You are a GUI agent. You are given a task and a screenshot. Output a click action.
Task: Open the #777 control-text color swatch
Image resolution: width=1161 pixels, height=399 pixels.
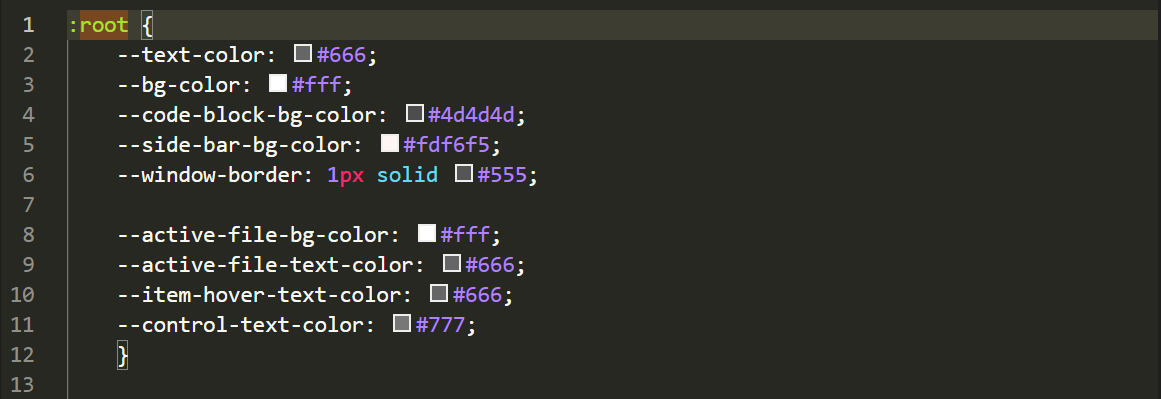402,323
